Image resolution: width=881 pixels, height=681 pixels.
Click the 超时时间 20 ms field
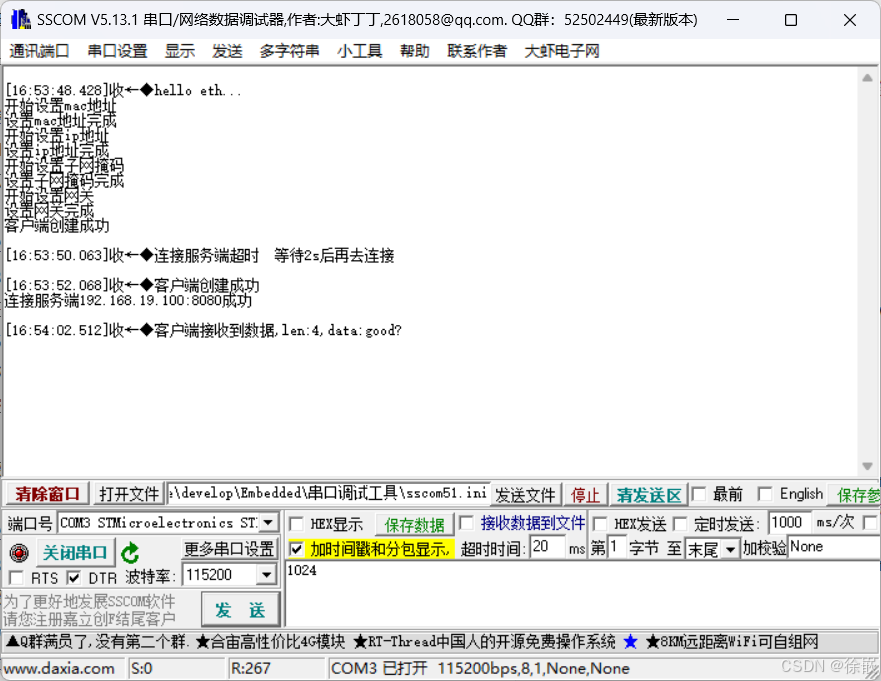tap(548, 547)
